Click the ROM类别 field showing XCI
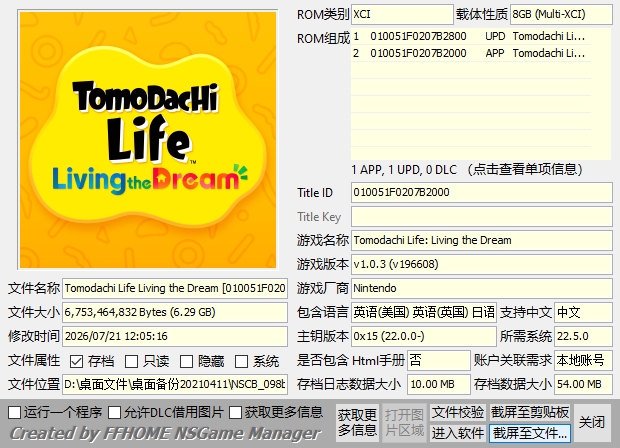 click(x=402, y=15)
